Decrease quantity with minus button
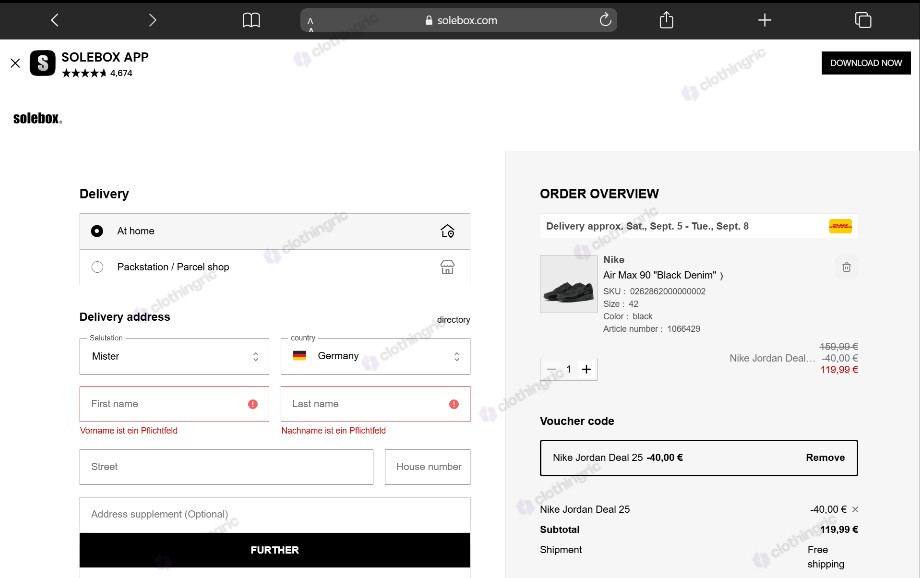The width and height of the screenshot is (920, 578). click(x=551, y=369)
